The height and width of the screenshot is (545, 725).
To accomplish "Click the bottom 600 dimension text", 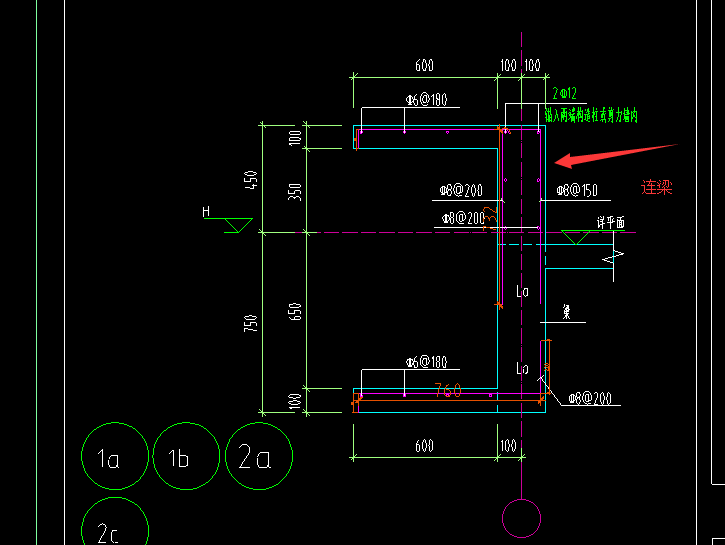I will [x=424, y=446].
